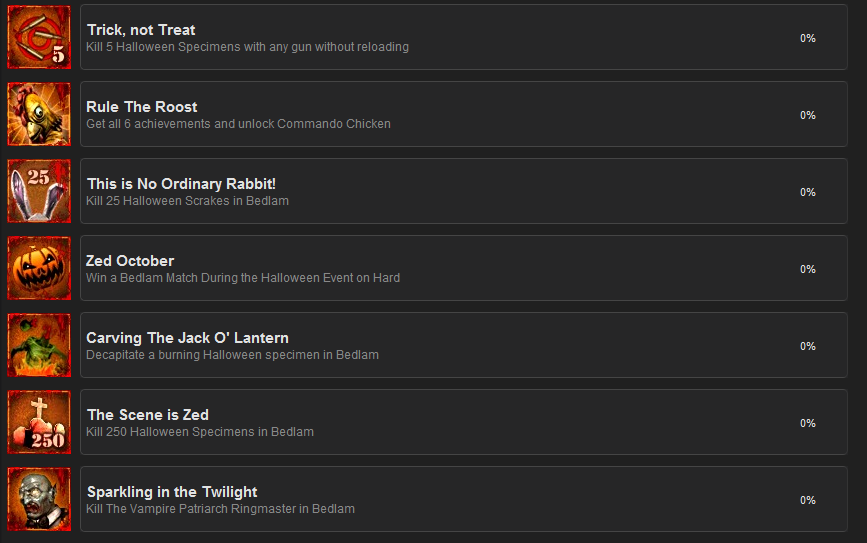Click description about Kill 25 Halloween Scrakes
This screenshot has width=867, height=543.
tap(187, 201)
